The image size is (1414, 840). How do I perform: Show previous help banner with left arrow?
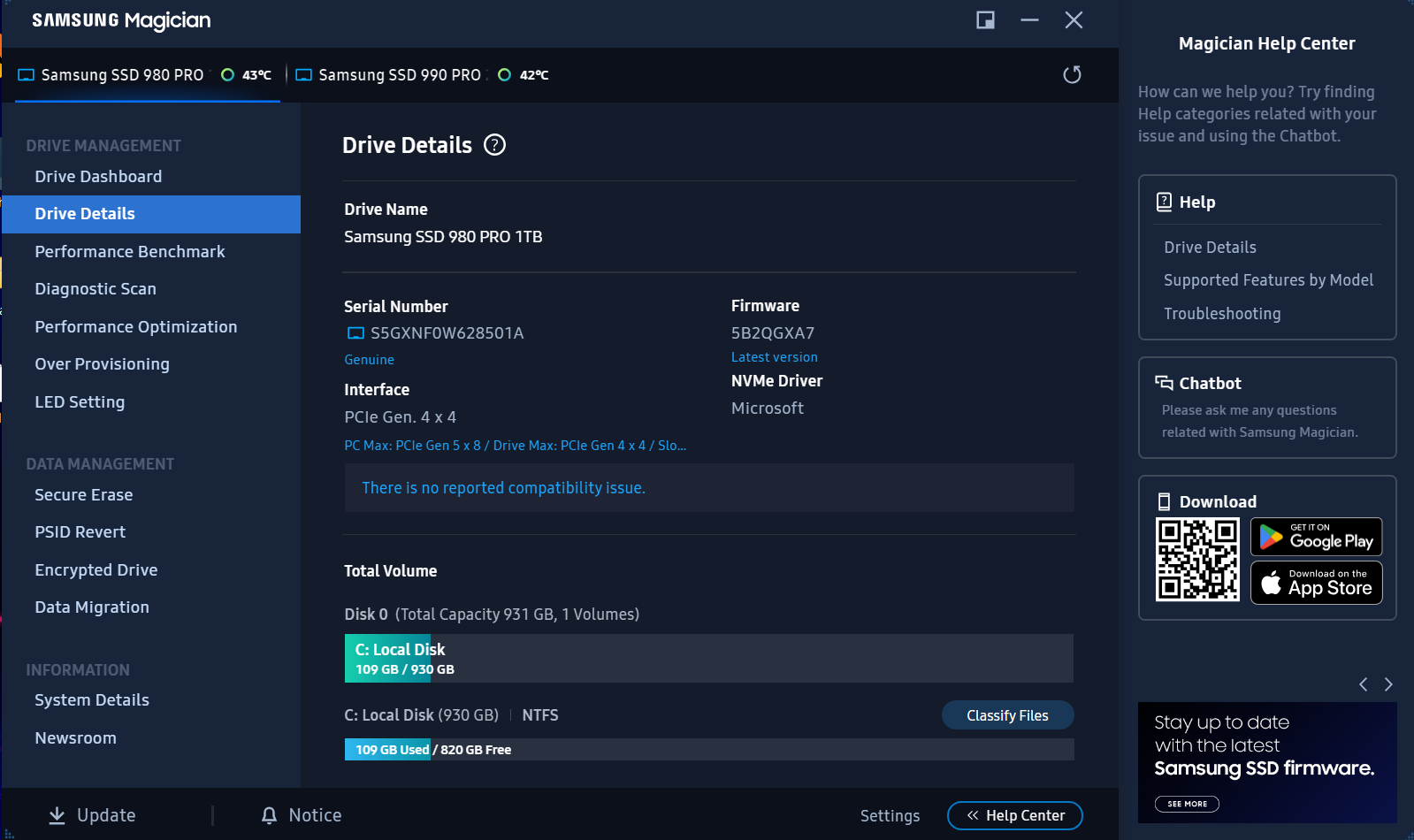1364,684
